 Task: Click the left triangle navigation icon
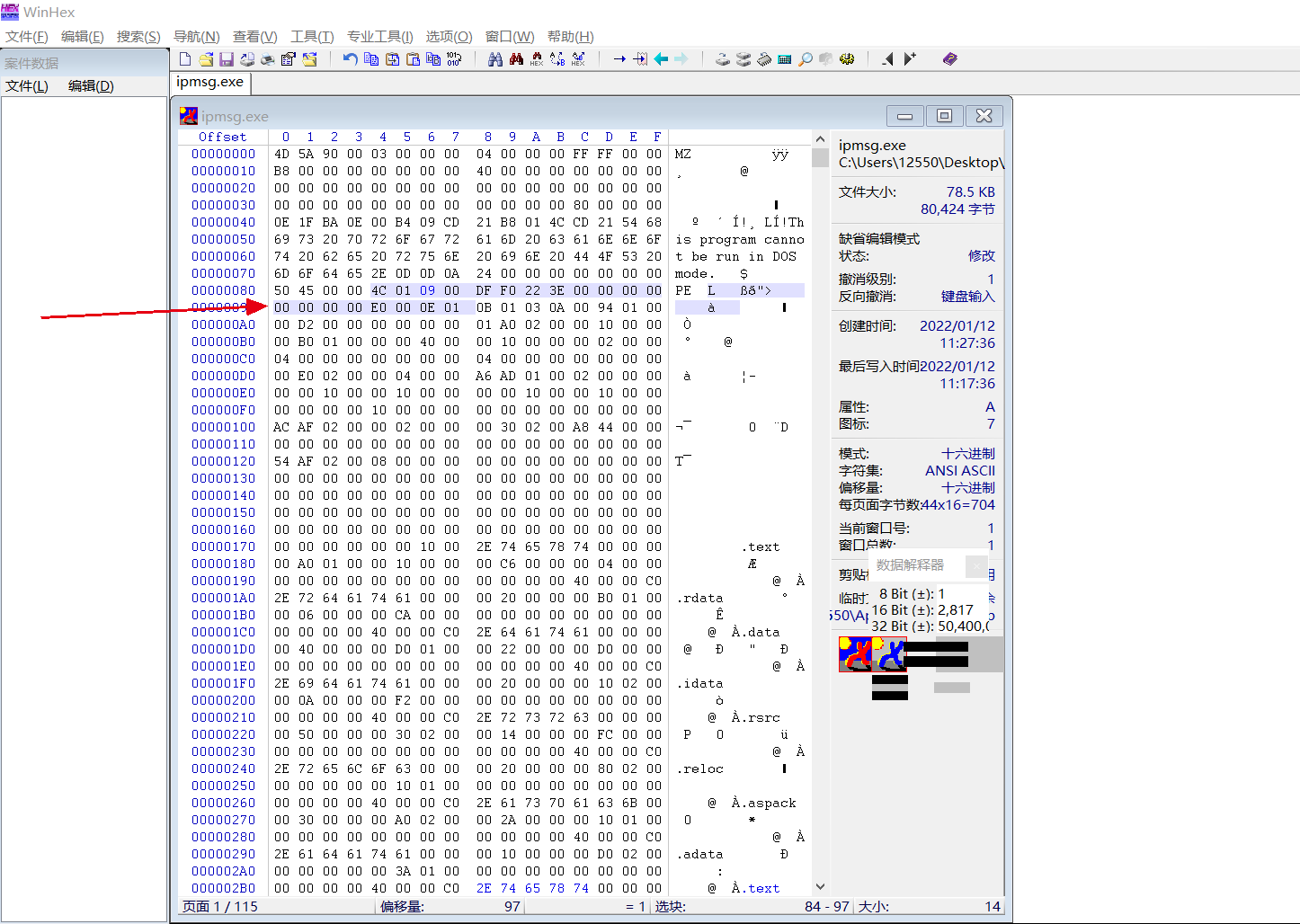[888, 59]
